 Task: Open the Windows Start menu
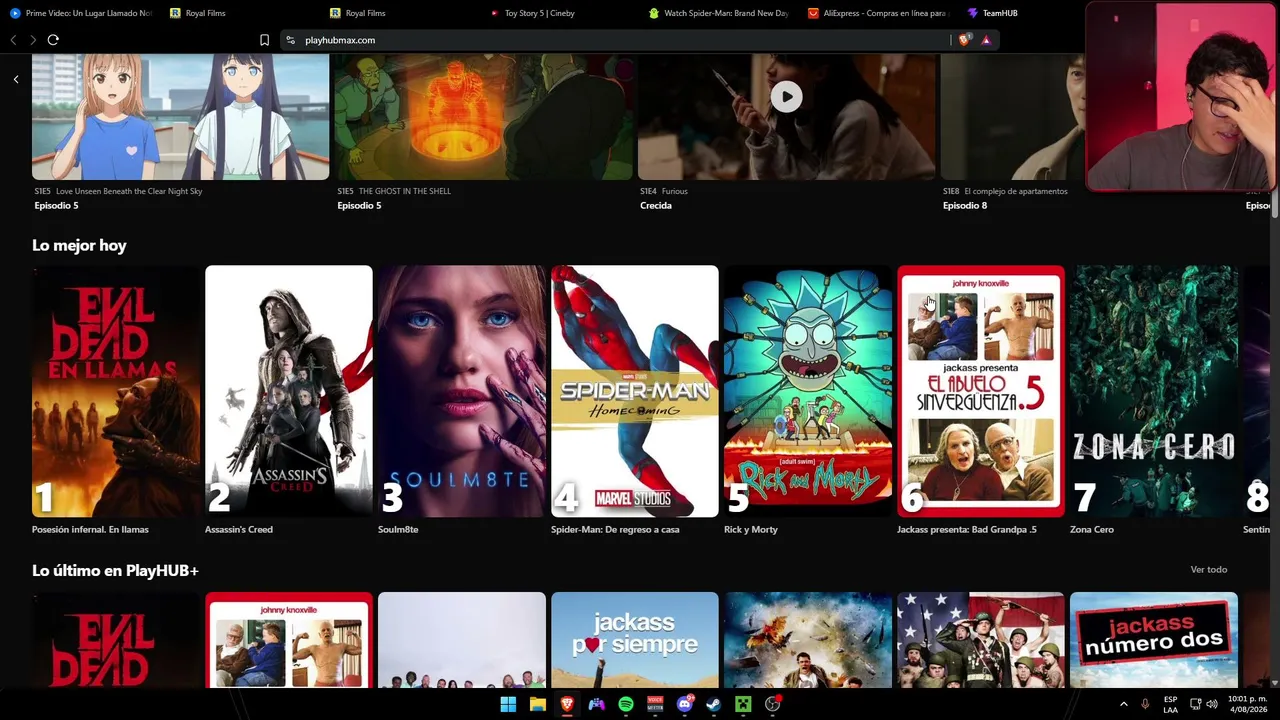508,704
